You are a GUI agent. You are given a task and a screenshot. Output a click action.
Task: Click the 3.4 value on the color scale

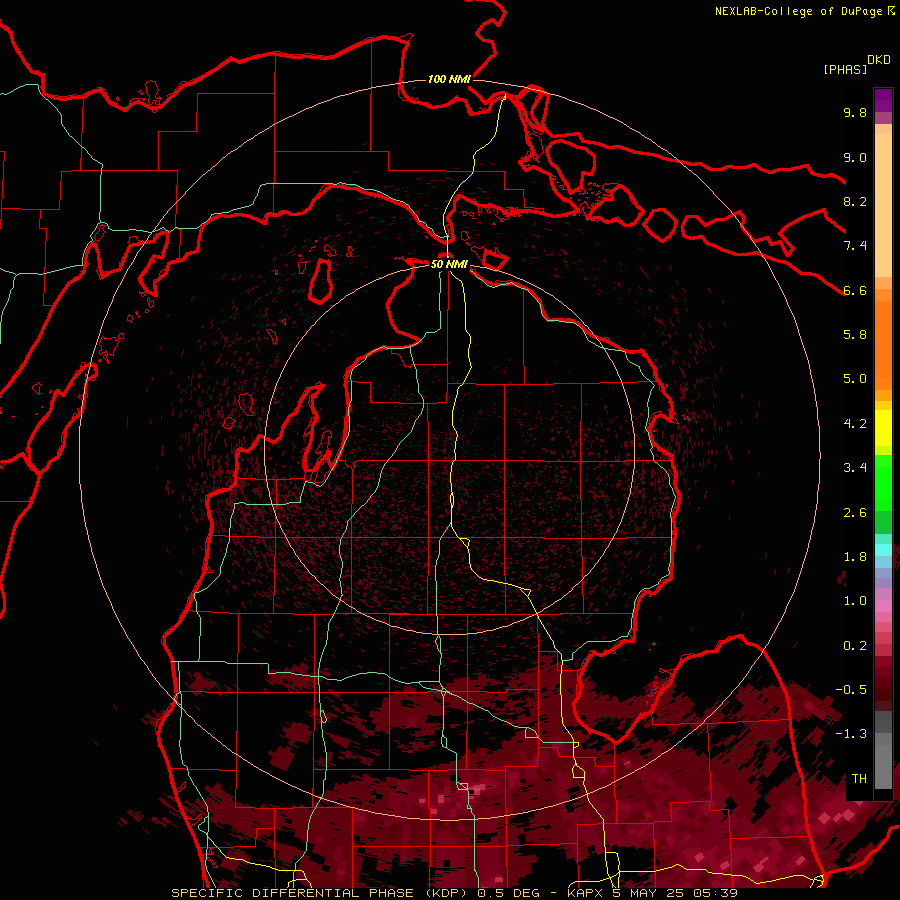tap(855, 468)
